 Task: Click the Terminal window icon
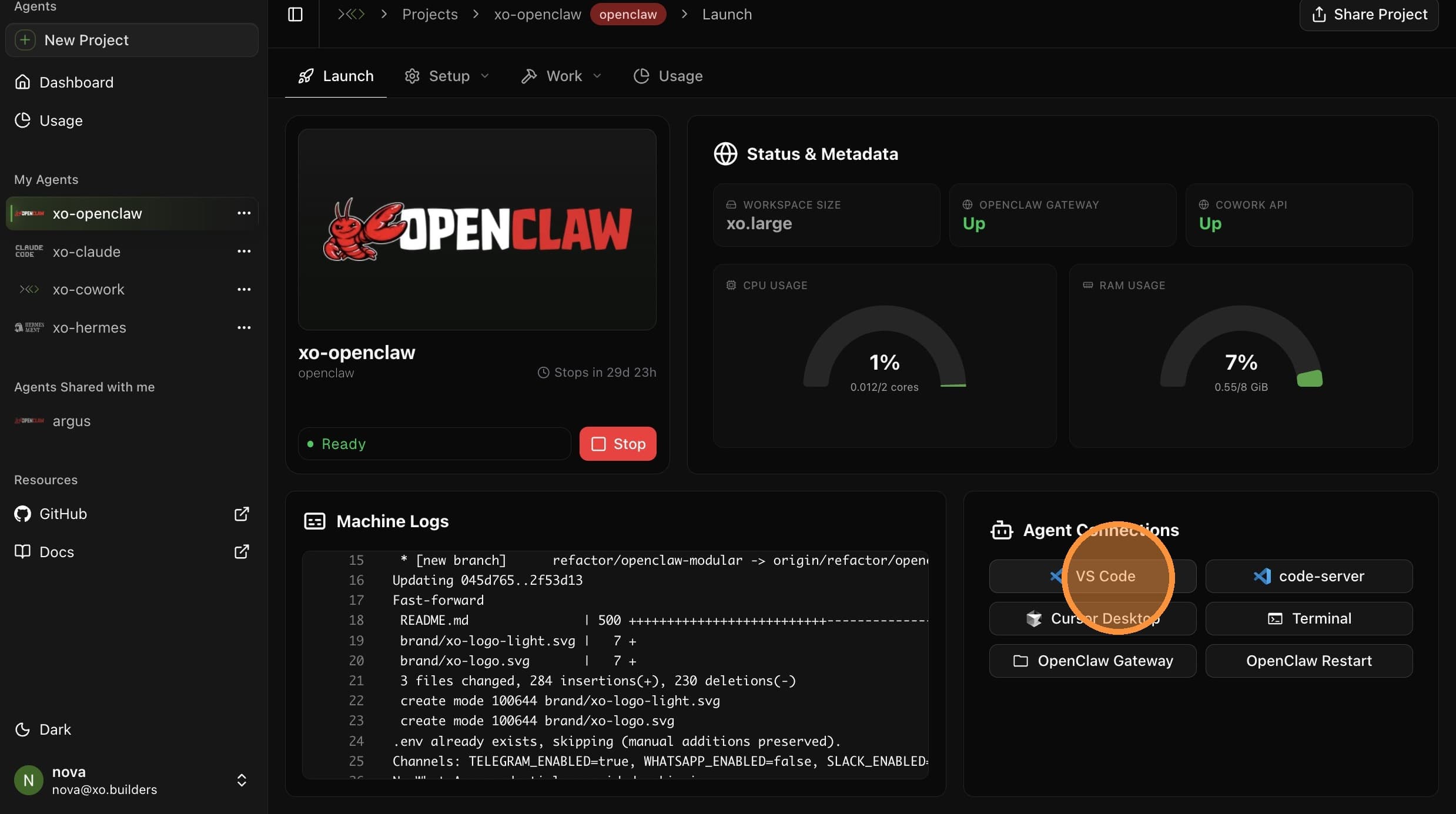point(1275,618)
